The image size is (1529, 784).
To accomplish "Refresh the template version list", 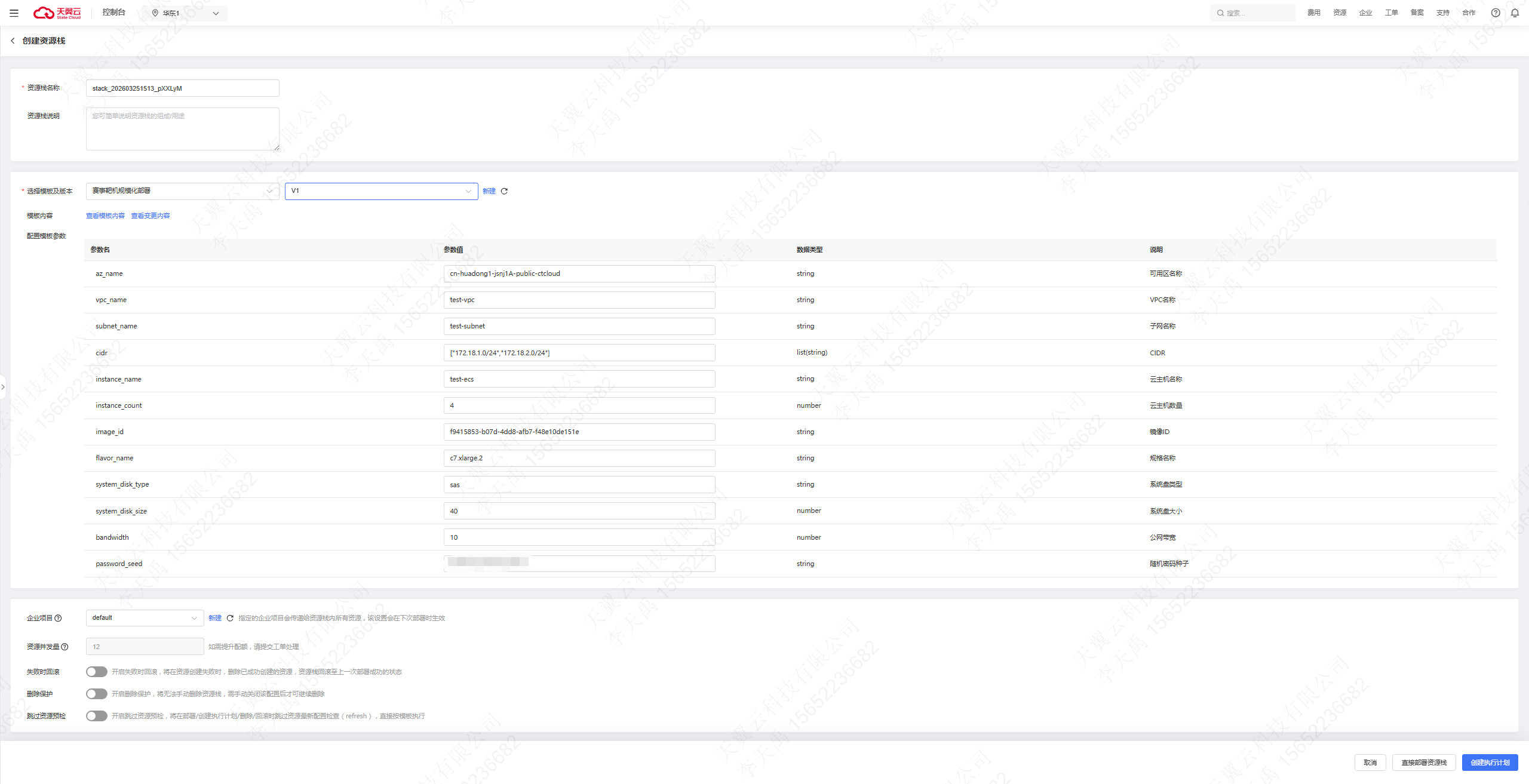I will (x=504, y=191).
